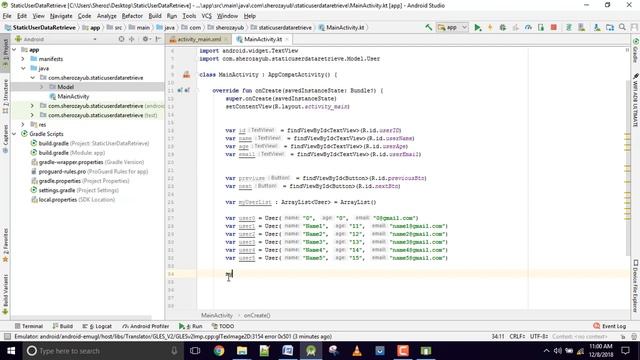Open Project panel settings gear icon
This screenshot has width=640, height=360.
pos(146,39)
